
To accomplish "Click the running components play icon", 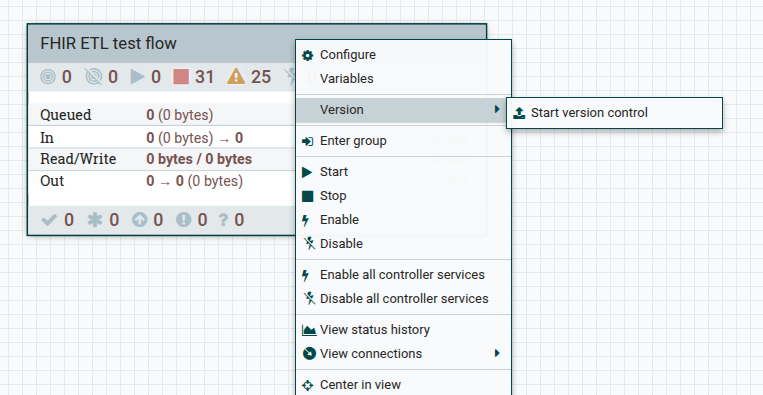I will coord(138,77).
